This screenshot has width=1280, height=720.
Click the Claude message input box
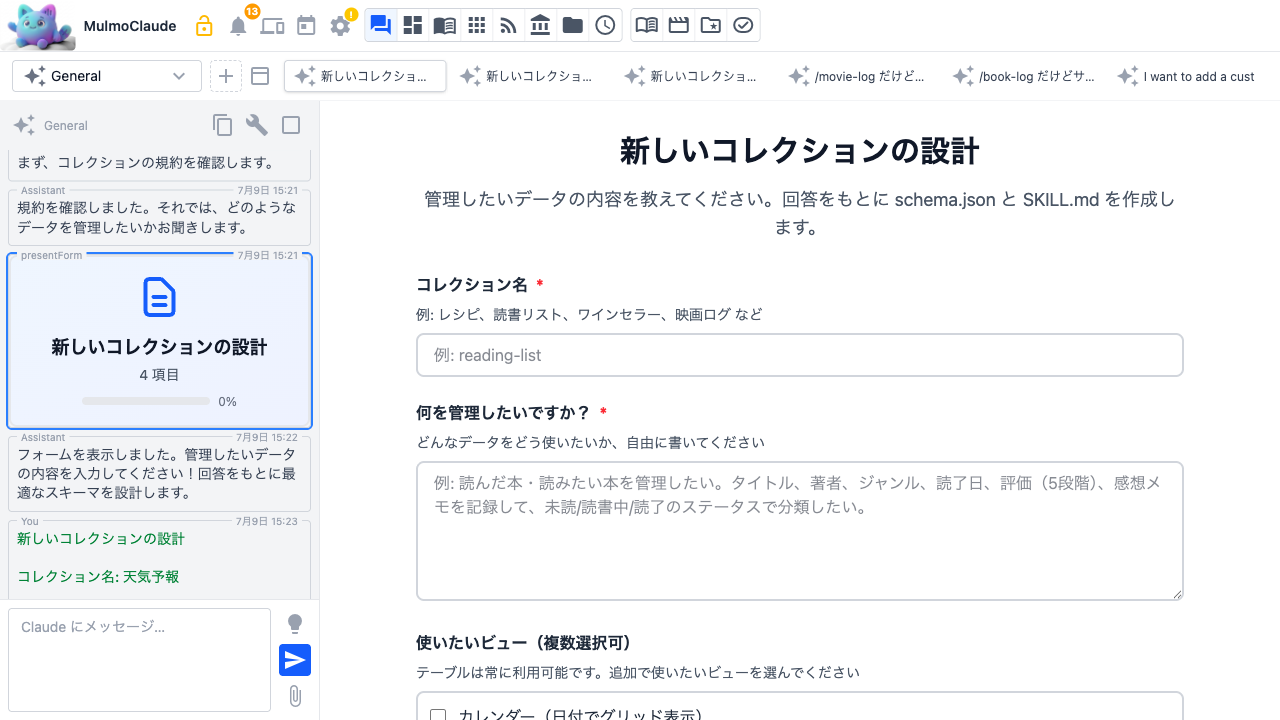[139, 660]
